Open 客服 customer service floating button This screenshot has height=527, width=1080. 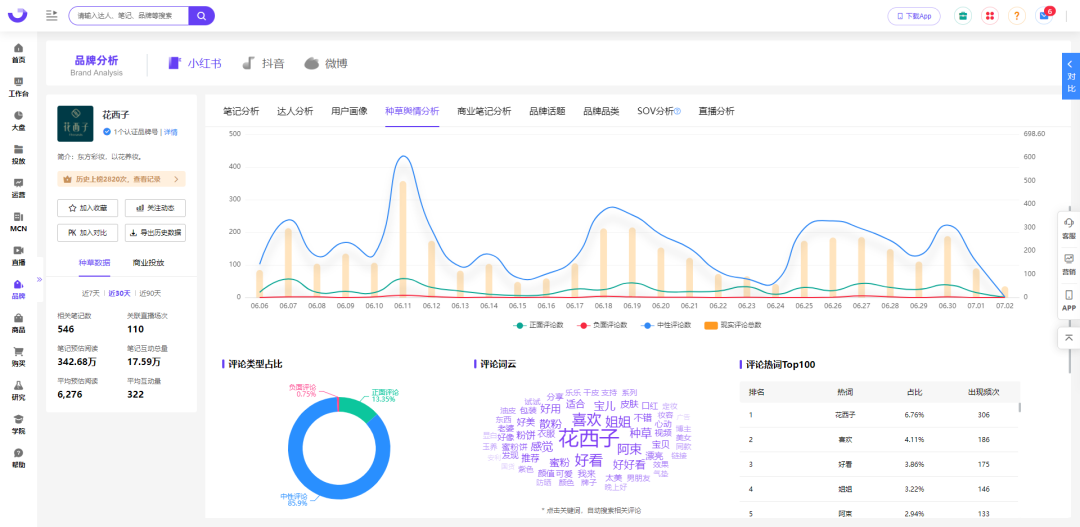[x=1069, y=228]
